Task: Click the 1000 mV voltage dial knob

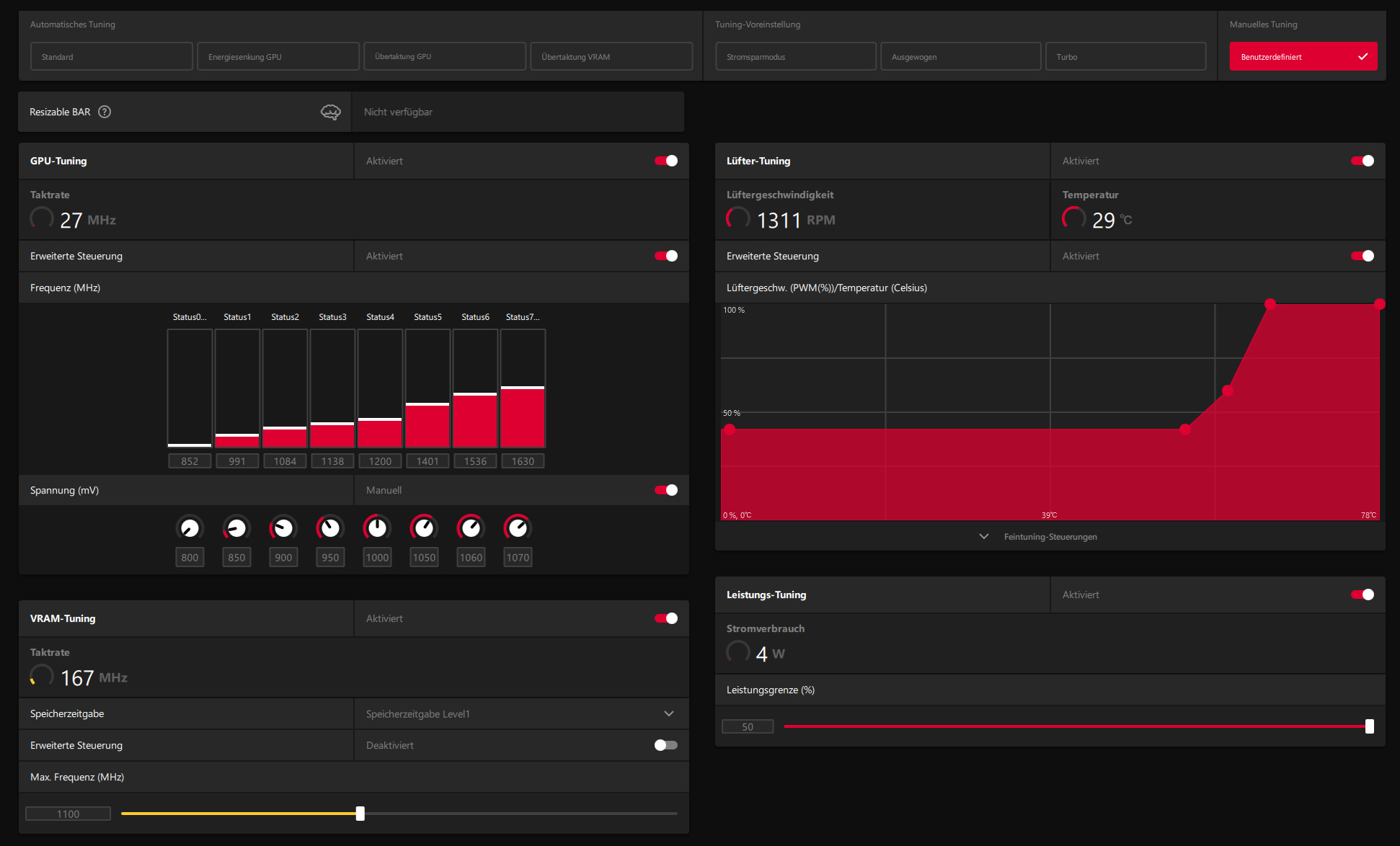Action: tap(377, 528)
